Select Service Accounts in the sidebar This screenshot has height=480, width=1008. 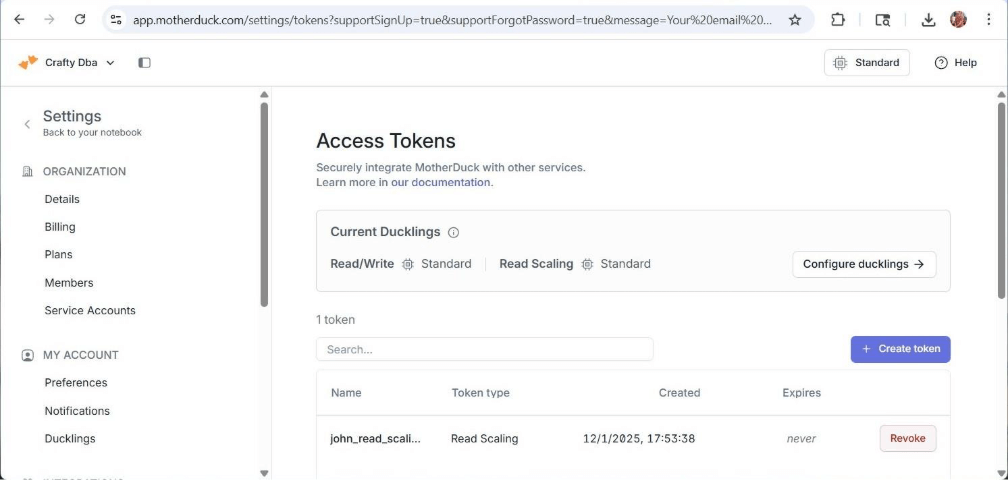tap(90, 311)
